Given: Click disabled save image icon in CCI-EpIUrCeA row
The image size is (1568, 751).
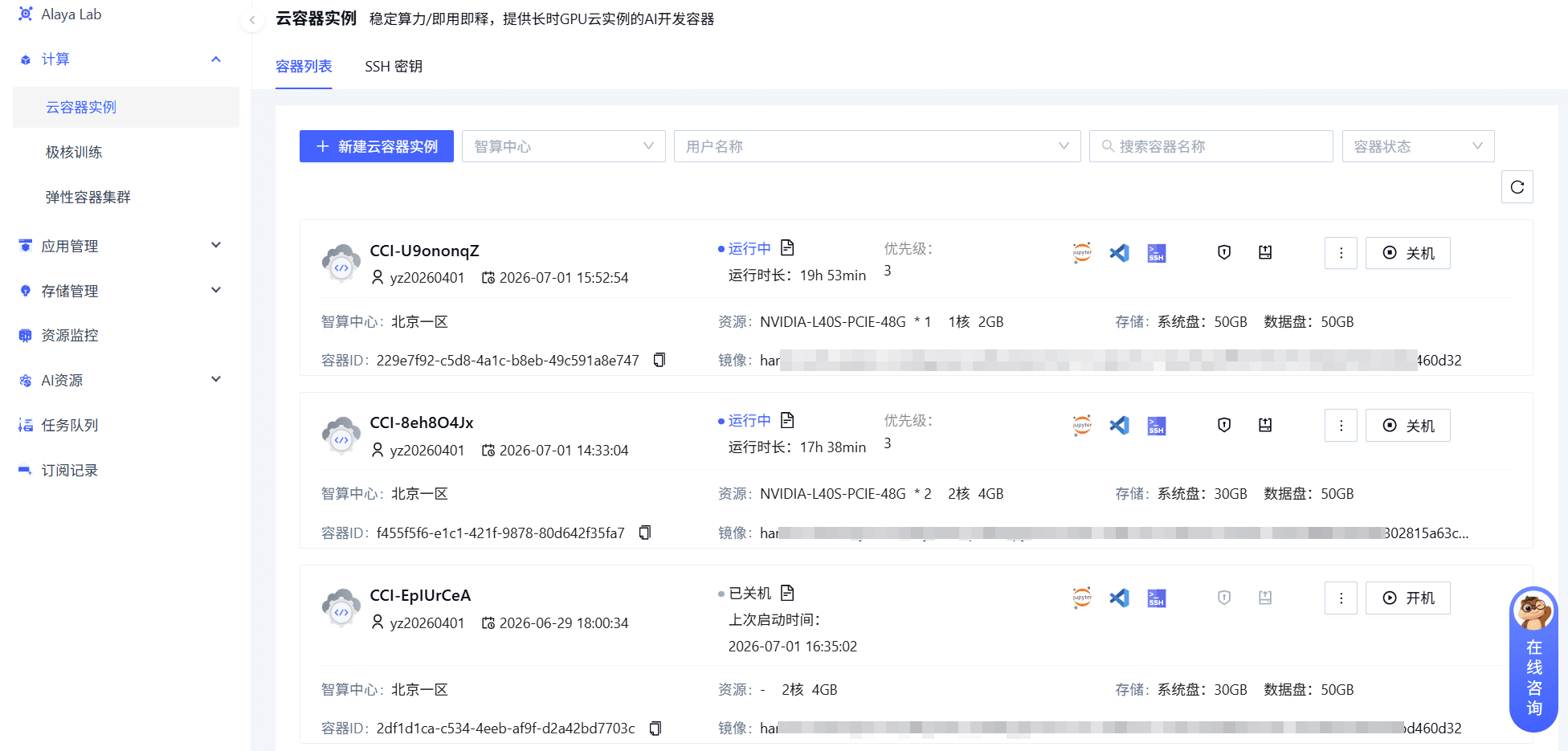Looking at the screenshot, I should (1265, 598).
